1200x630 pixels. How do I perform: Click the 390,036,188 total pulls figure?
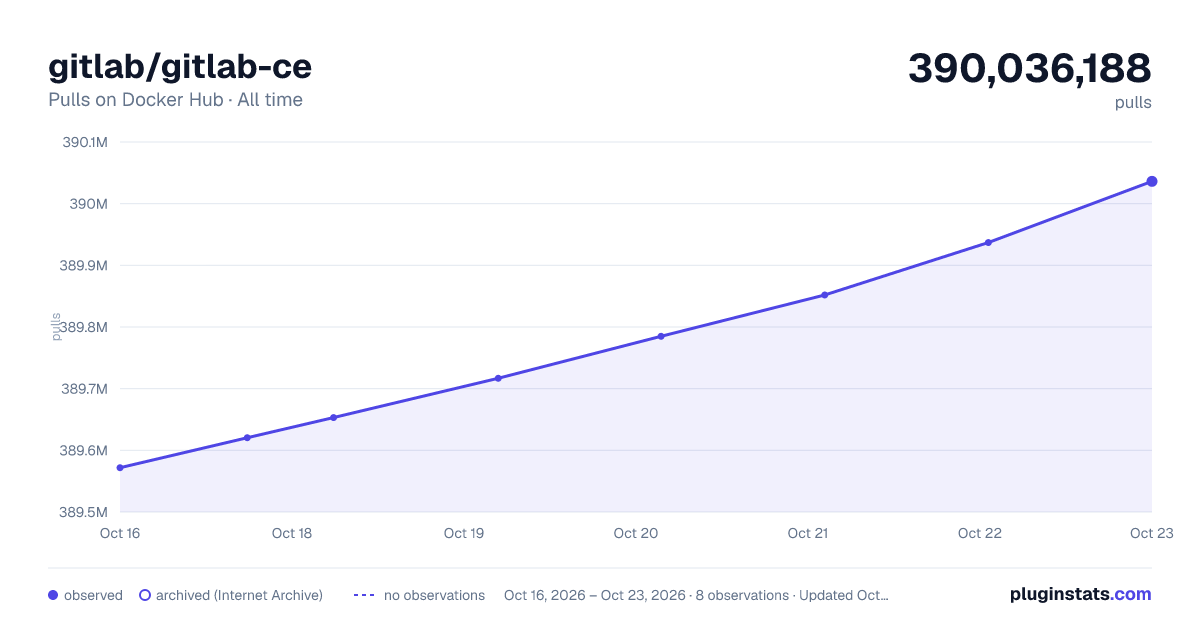point(1030,68)
